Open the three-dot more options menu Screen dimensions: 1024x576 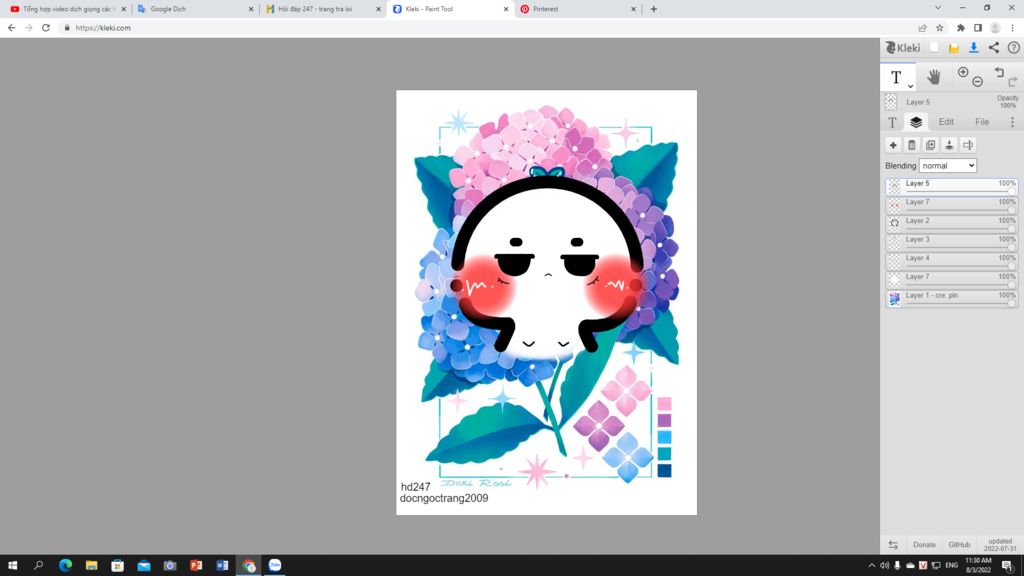(1012, 122)
